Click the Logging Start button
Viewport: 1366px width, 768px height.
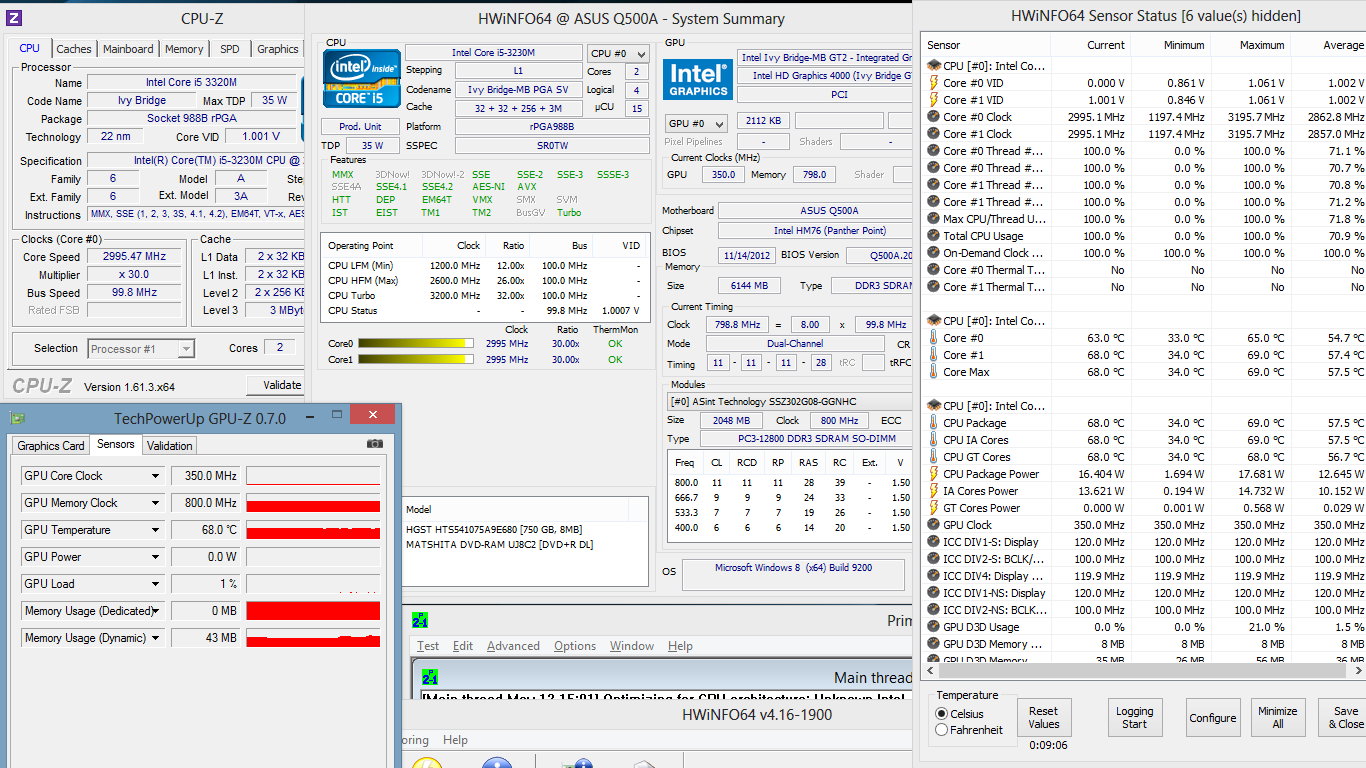[x=1134, y=717]
